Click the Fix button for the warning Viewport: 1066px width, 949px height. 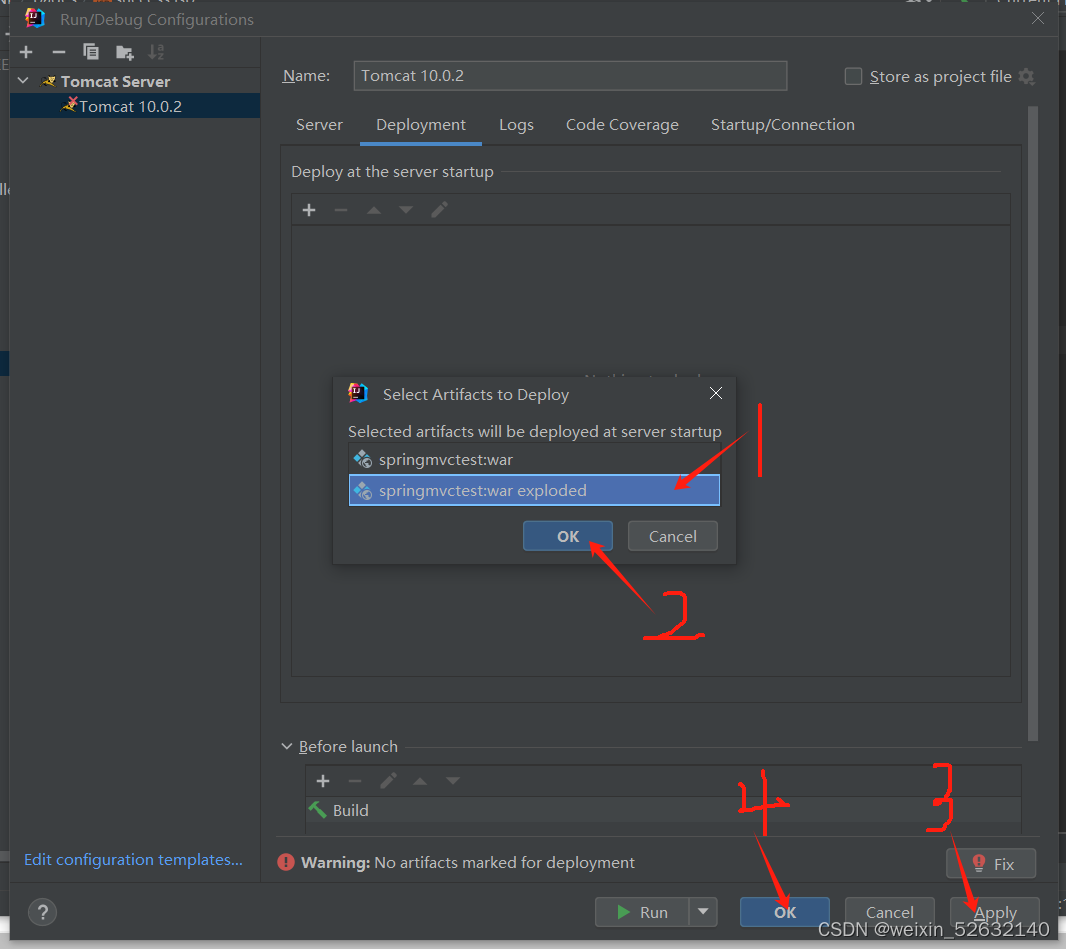991,863
